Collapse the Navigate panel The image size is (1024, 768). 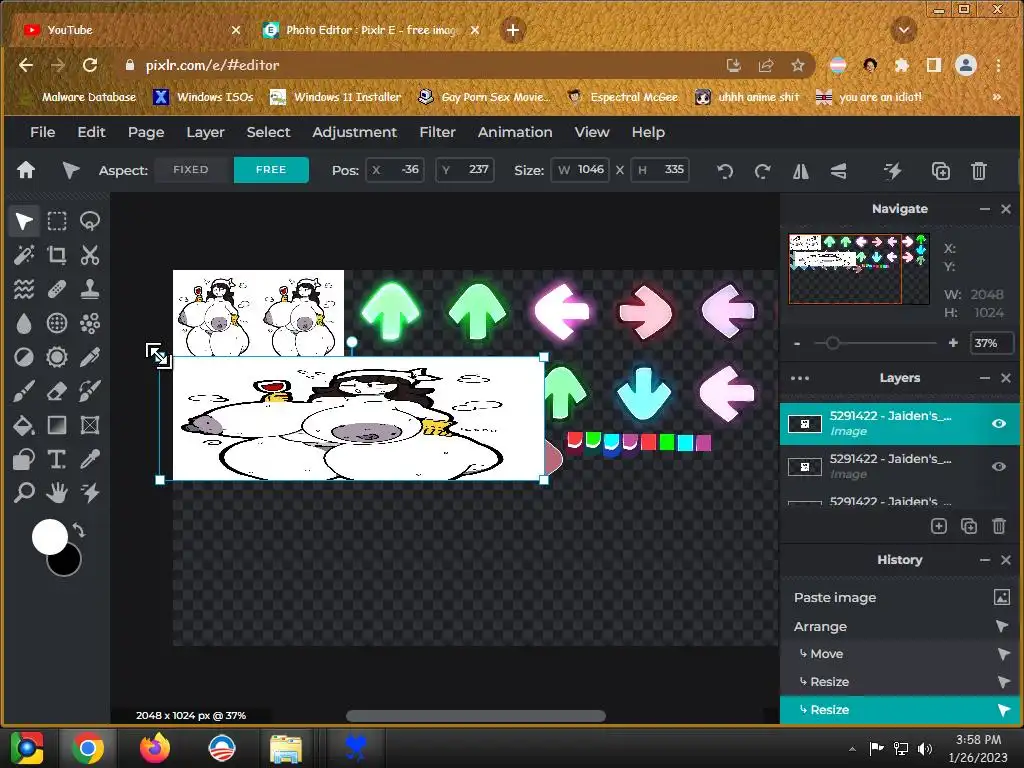pos(984,209)
